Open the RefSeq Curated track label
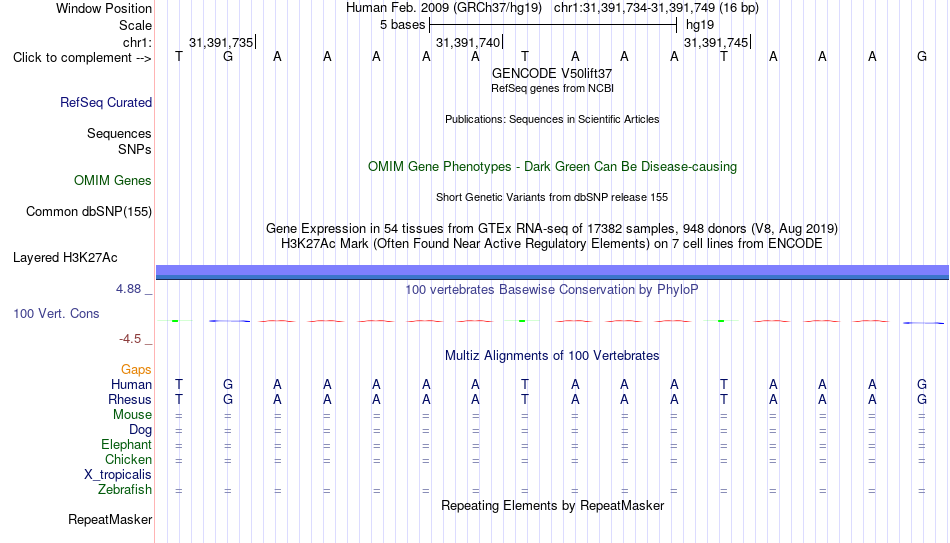The height and width of the screenshot is (543, 950). [105, 102]
